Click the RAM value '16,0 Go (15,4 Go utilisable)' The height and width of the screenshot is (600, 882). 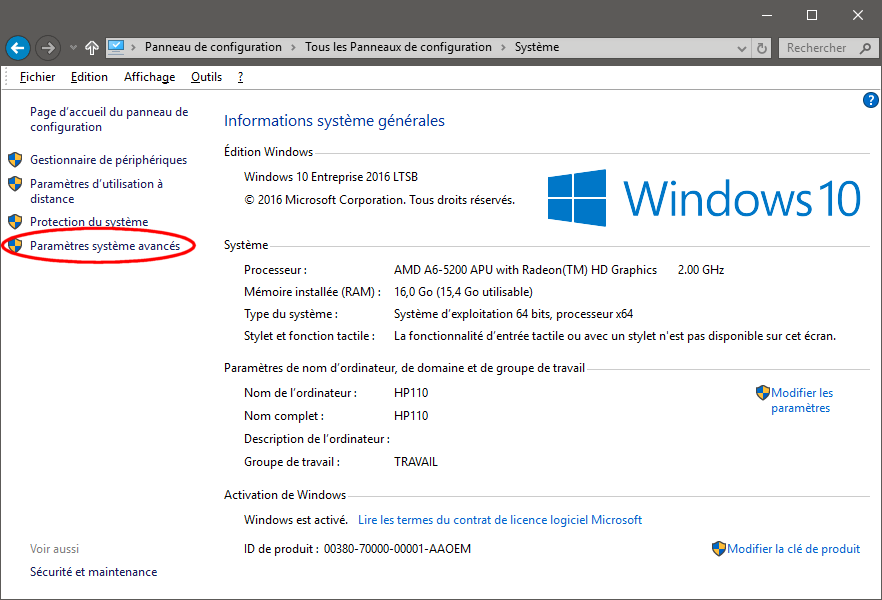[x=463, y=292]
